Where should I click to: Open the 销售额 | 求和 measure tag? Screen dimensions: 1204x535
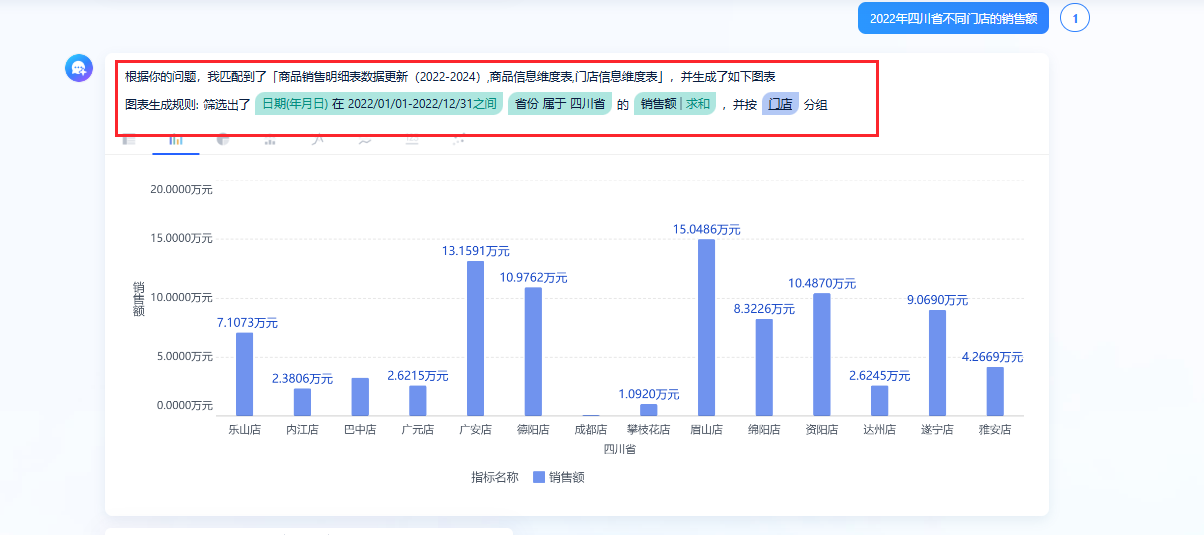(675, 104)
